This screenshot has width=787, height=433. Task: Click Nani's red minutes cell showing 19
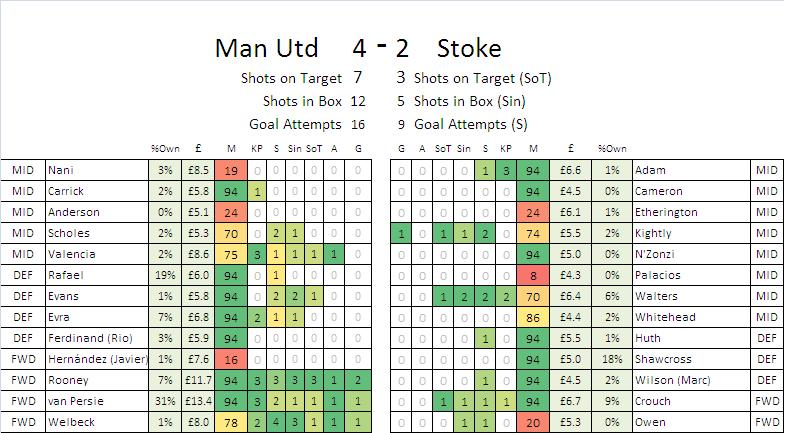230,171
